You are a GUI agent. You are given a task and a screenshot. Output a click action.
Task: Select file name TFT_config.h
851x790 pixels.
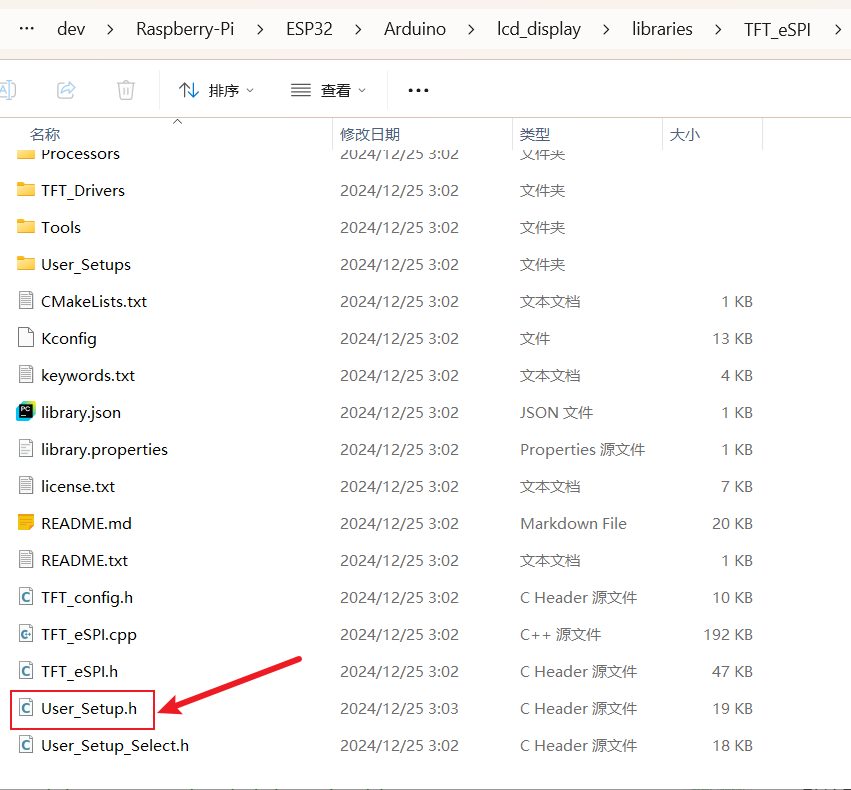87,598
